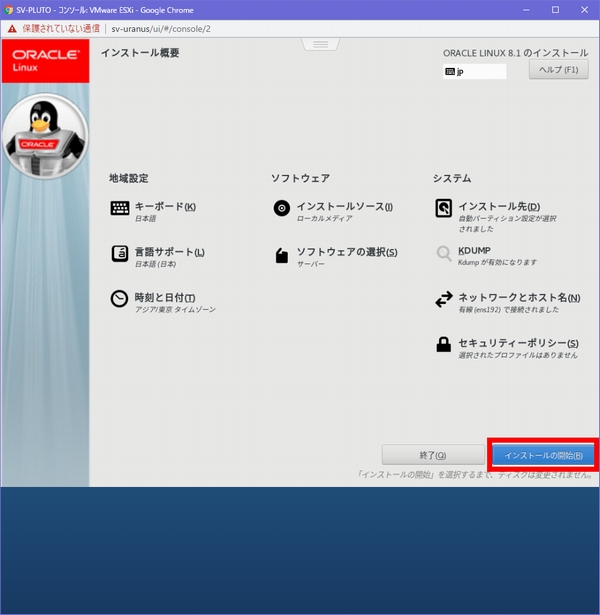
Task: Click the 日本語 keyboard status text
Action: click(145, 218)
